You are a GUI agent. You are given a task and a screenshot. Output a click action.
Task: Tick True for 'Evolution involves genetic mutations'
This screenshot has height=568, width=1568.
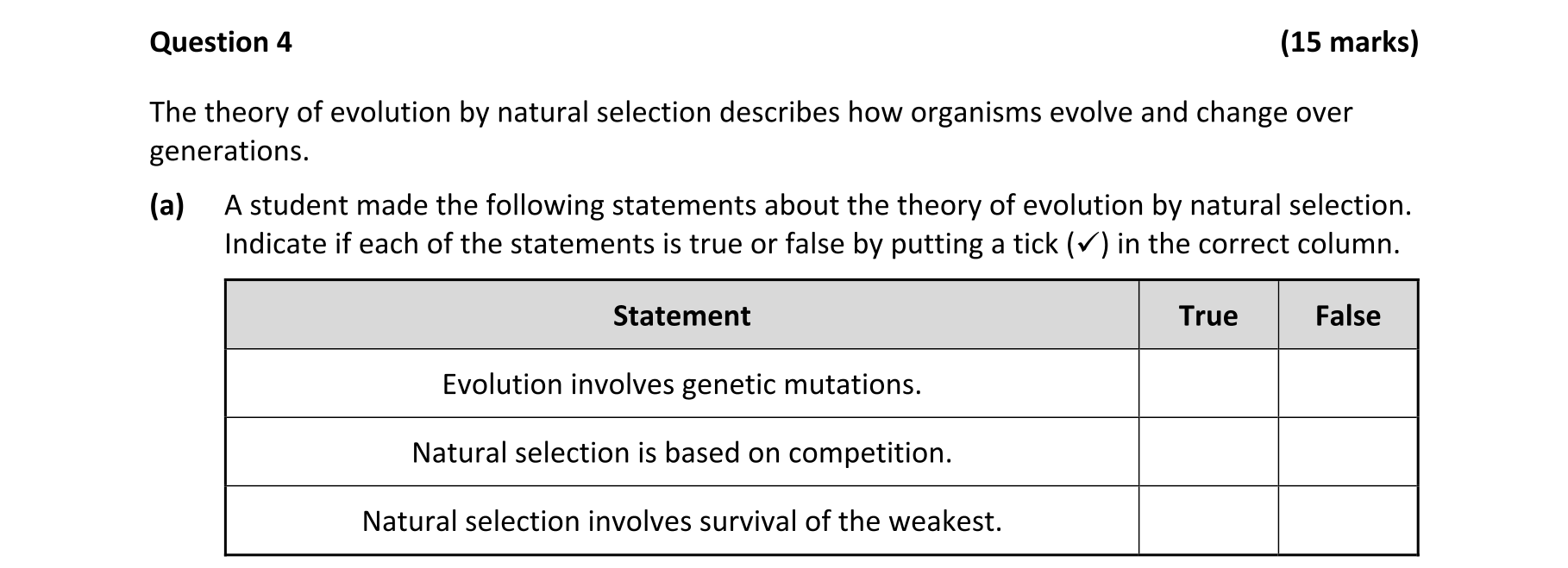click(x=1207, y=384)
